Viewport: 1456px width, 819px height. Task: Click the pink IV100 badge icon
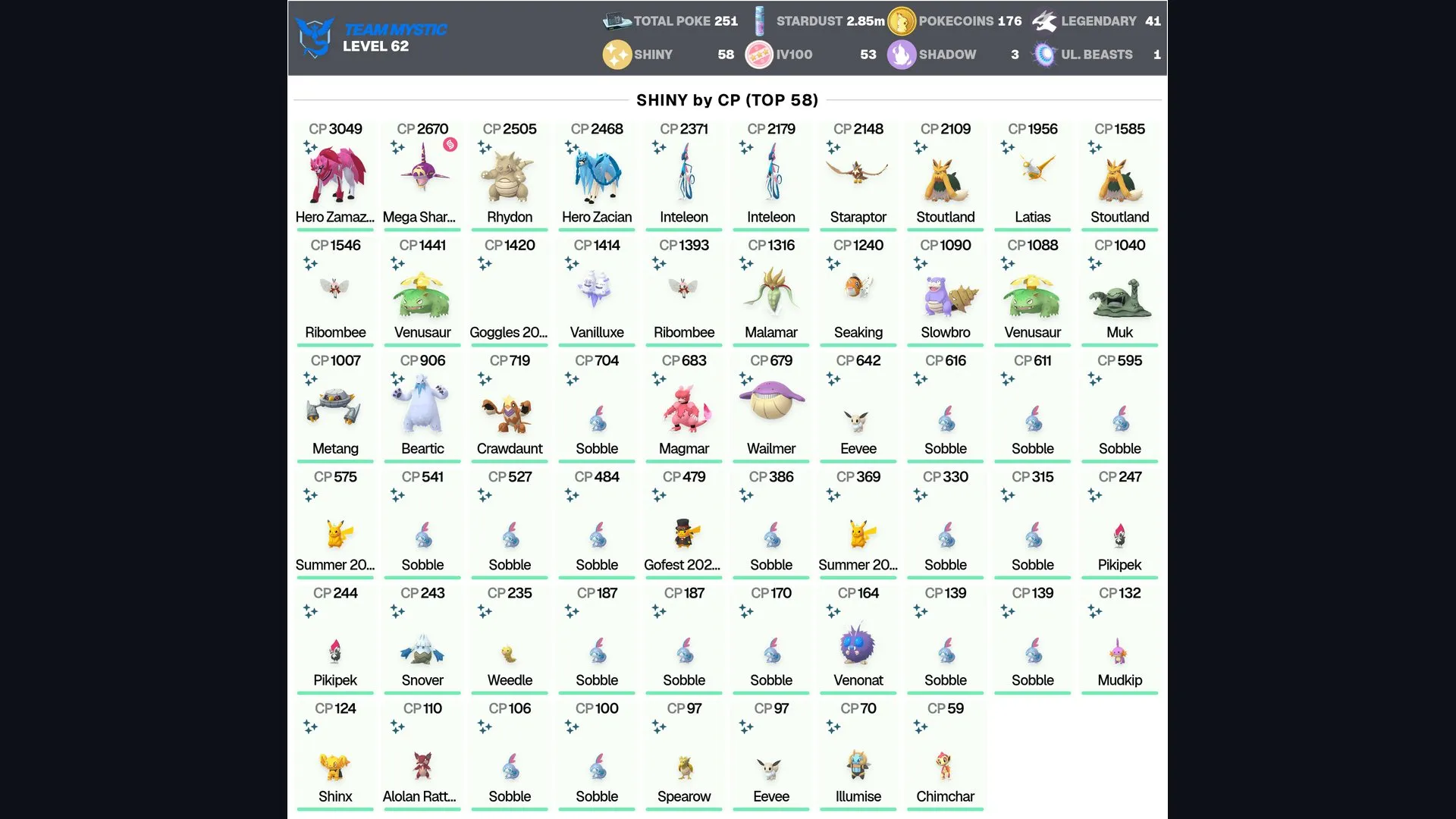click(759, 55)
